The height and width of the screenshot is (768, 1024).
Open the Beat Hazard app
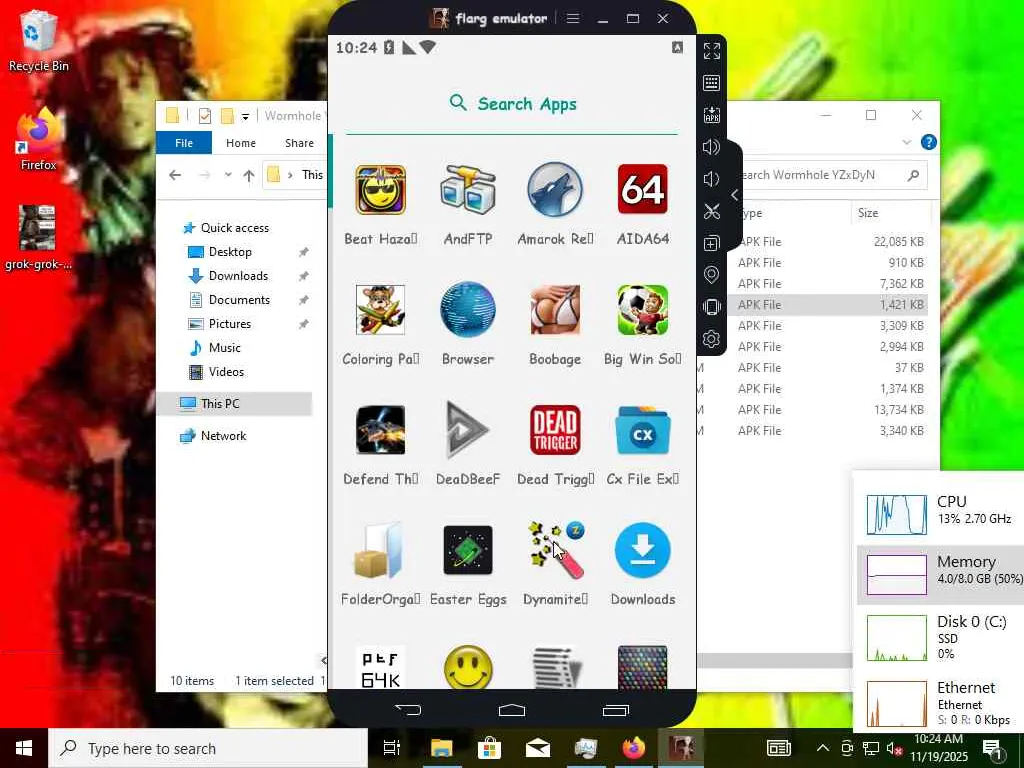380,190
